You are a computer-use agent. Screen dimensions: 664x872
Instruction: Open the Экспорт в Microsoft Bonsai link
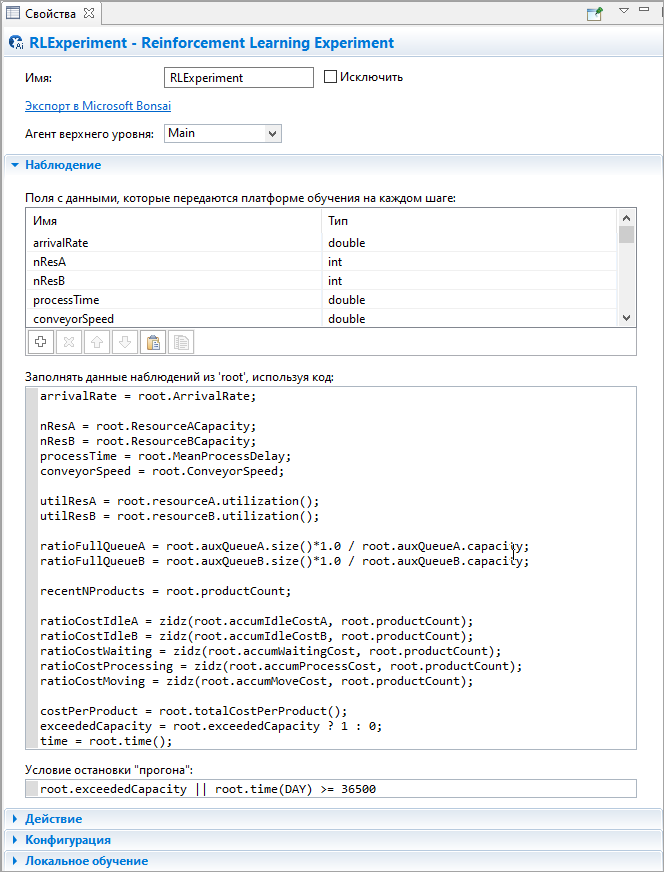(x=98, y=106)
